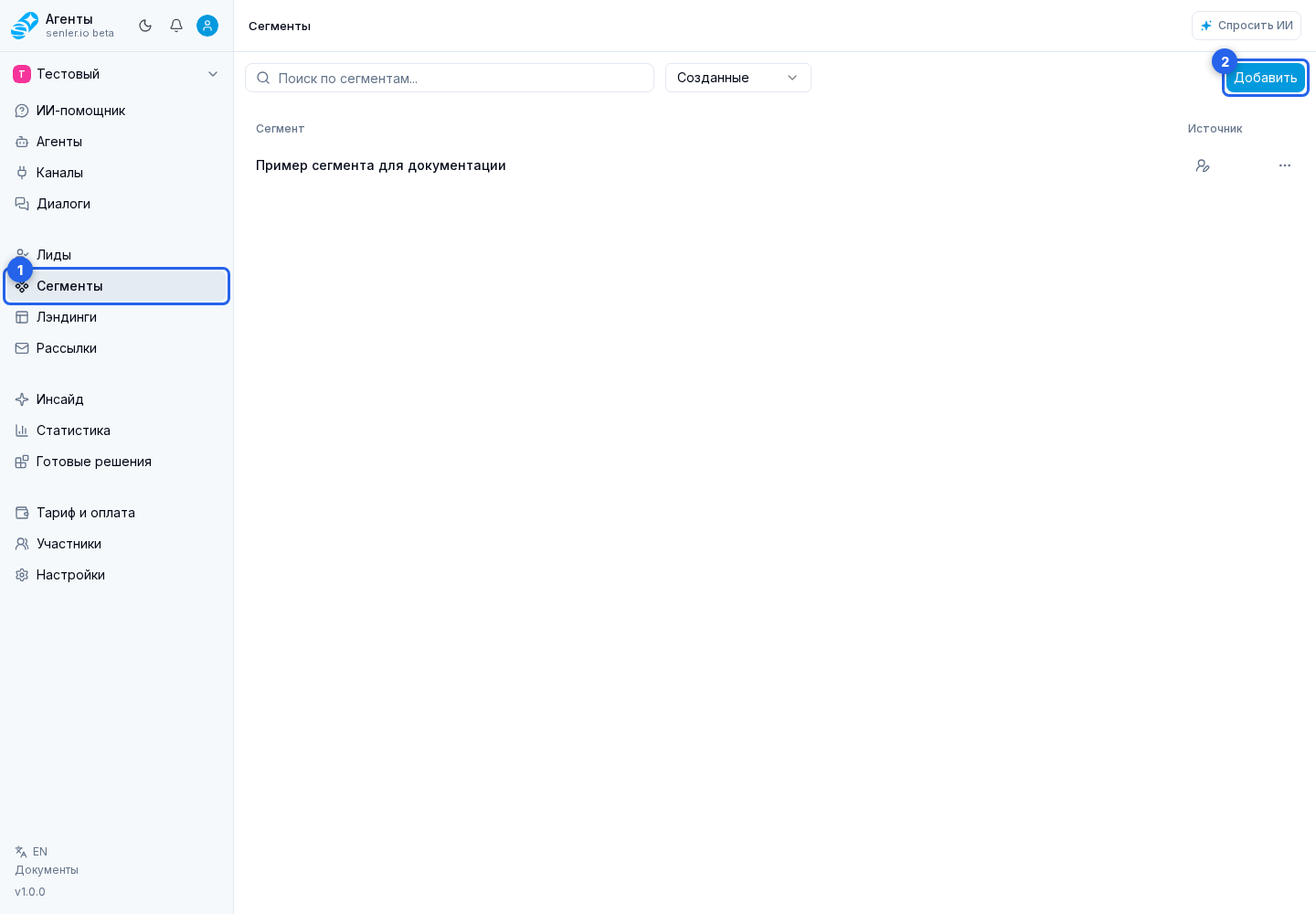Open the Созданные filter dropdown
1316x914 pixels.
tap(738, 78)
